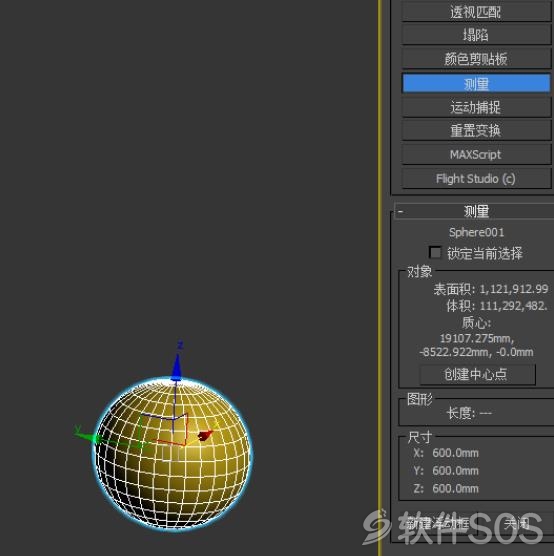Screen dimensions: 554x556
Task: Launch the MAXScript utility
Action: pyautogui.click(x=476, y=155)
